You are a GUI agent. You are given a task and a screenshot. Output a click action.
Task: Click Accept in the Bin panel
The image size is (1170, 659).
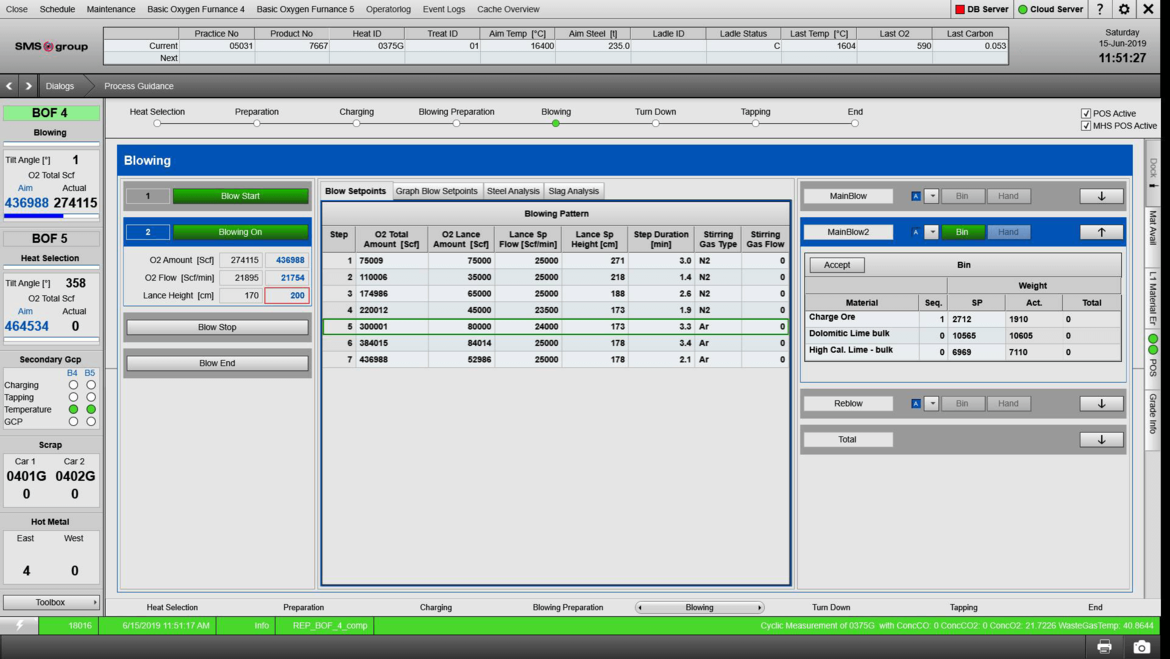pyautogui.click(x=836, y=265)
